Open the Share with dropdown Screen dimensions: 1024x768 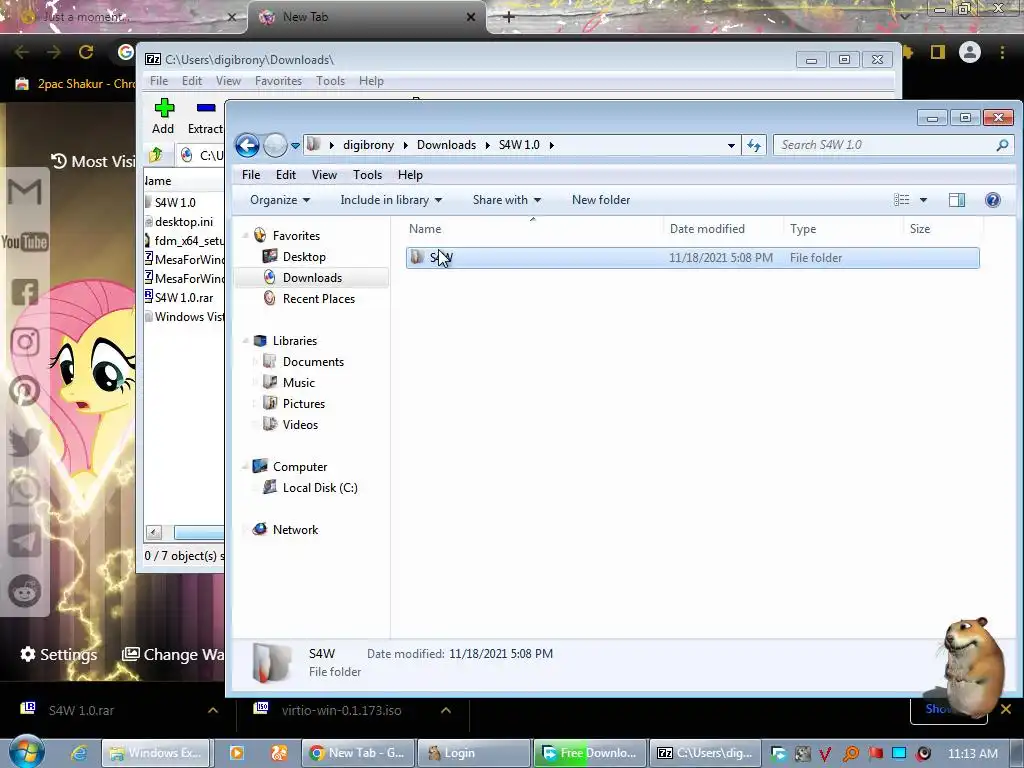[x=507, y=200]
